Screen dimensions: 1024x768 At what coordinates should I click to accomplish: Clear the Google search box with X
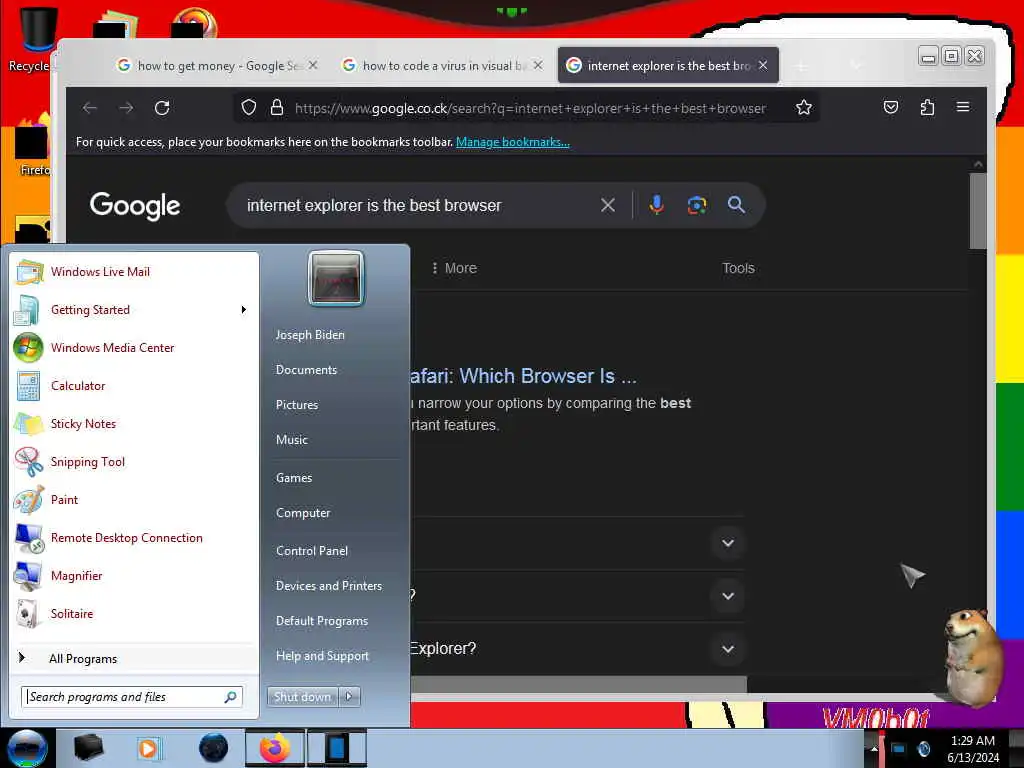(608, 205)
